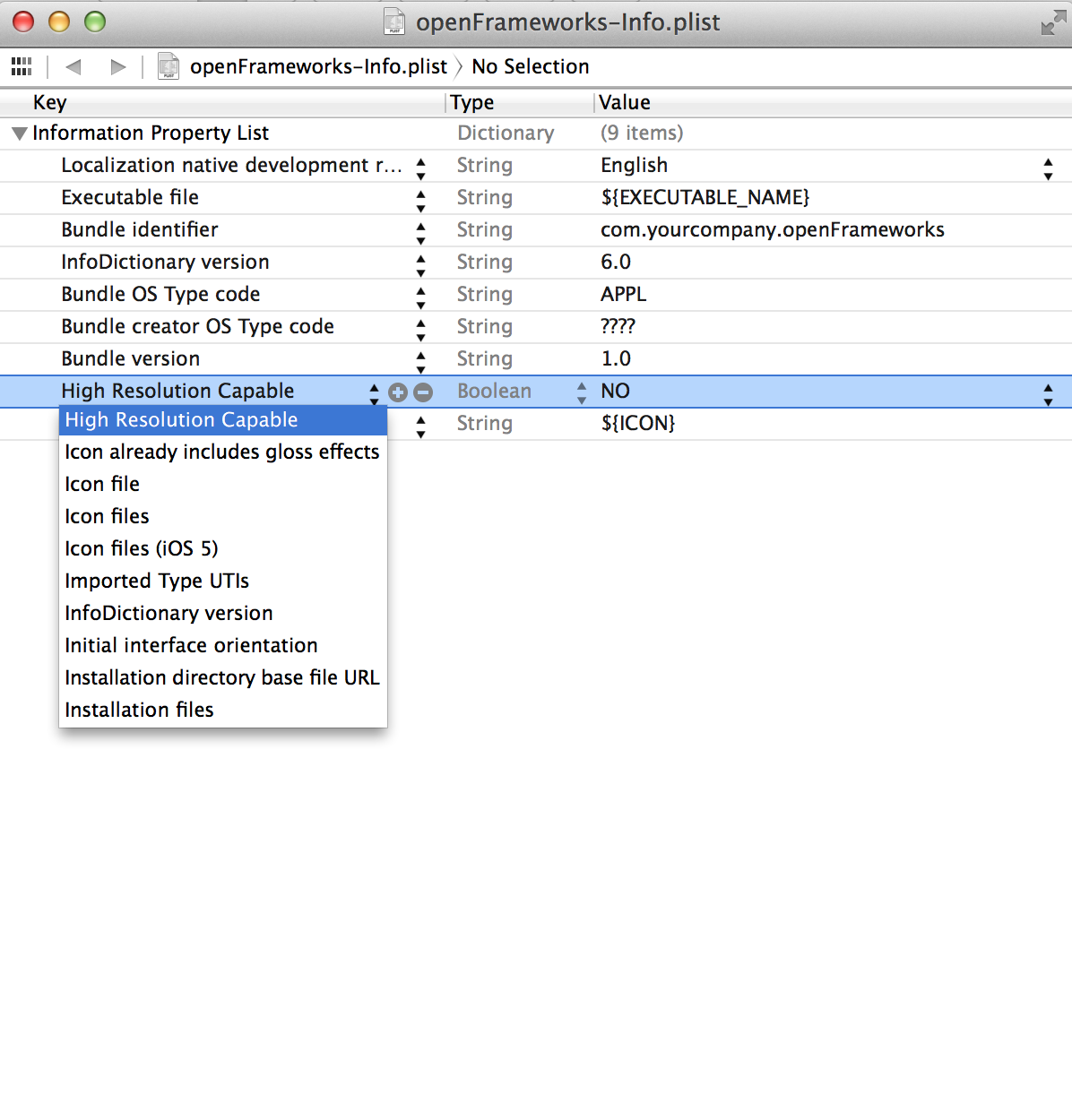1072x1120 pixels.
Task: Choose Installation files option
Action: pos(223,710)
